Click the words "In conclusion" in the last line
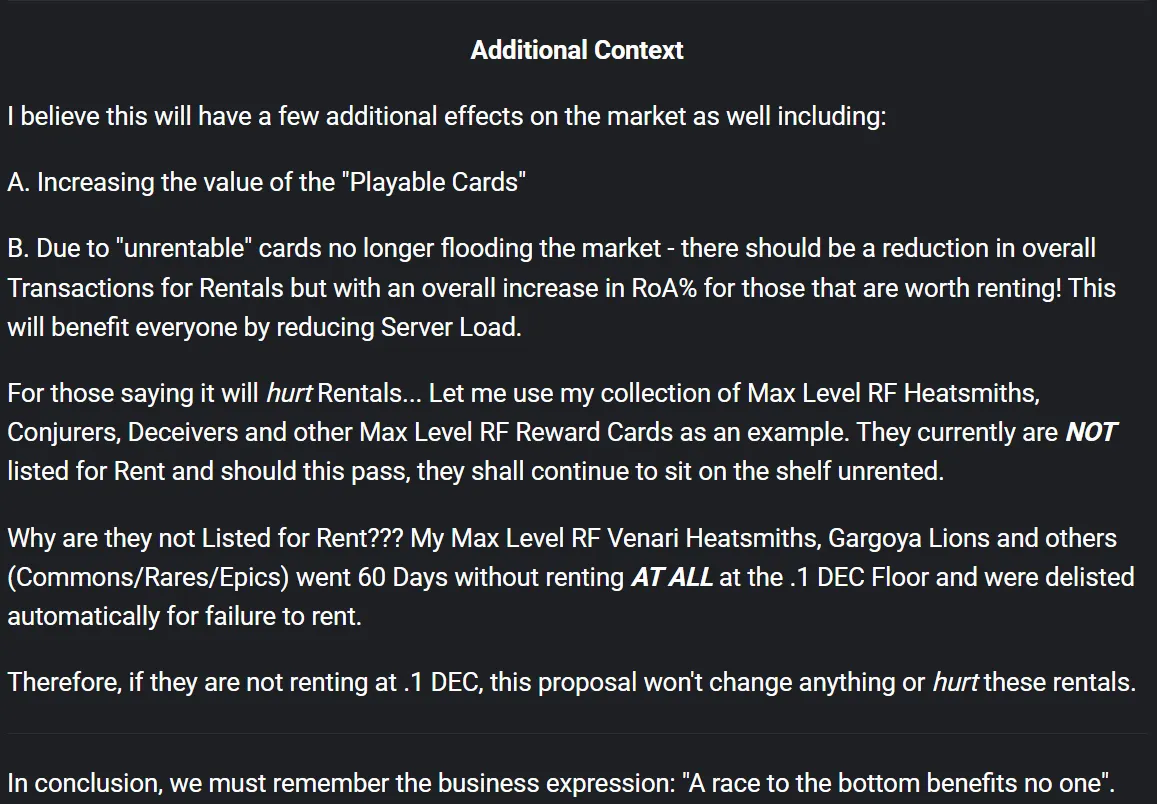This screenshot has width=1157, height=804. point(84,783)
